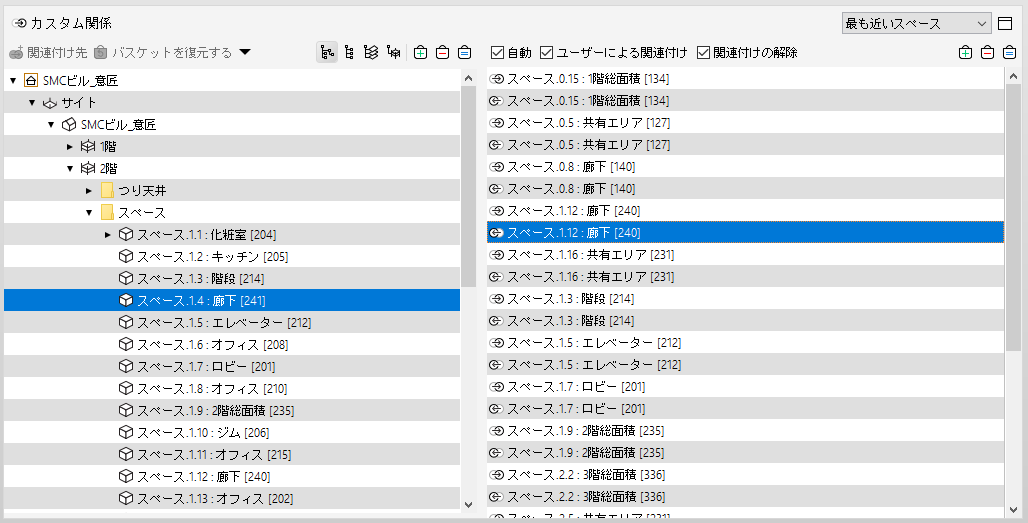The width and height of the screenshot is (1028, 523).
Task: Select スペース.1.11 : オフィス [215]
Action: pyautogui.click(x=232, y=454)
